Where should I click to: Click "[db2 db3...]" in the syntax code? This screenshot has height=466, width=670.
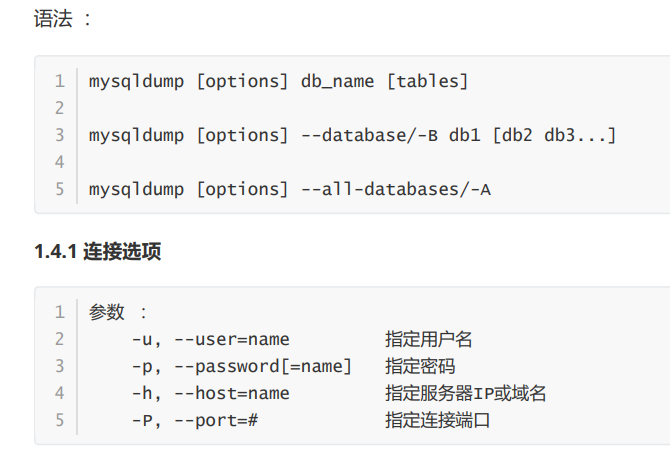coord(554,135)
